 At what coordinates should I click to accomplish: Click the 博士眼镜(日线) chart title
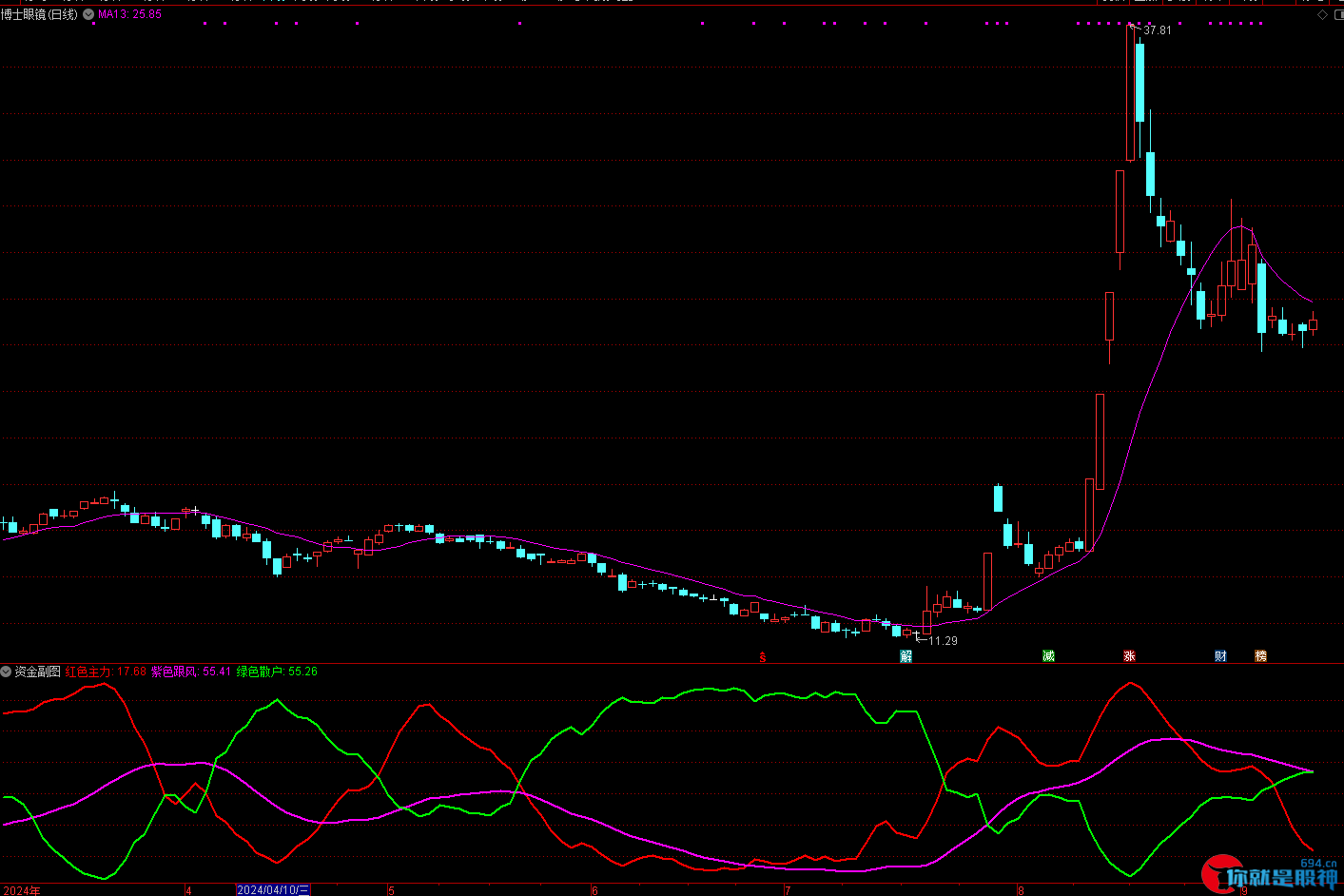(x=39, y=14)
